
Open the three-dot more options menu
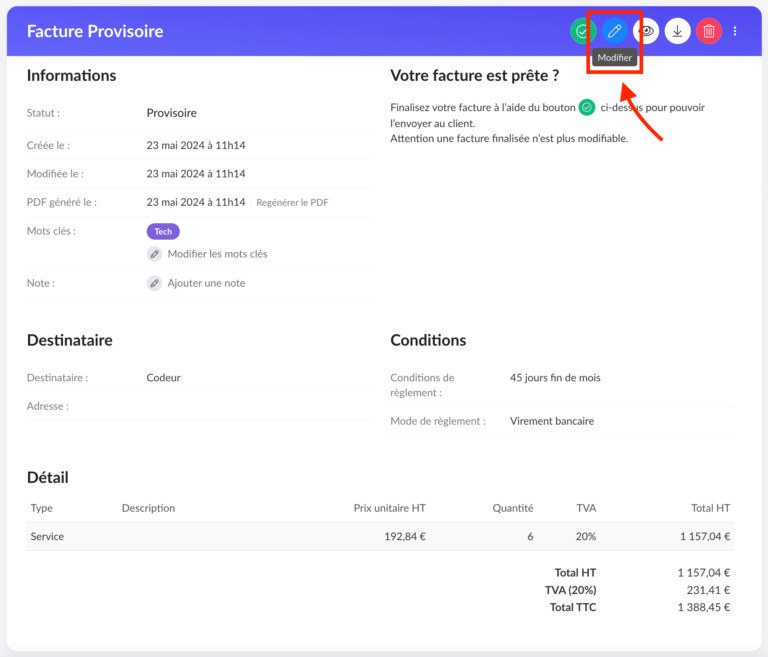tap(735, 31)
